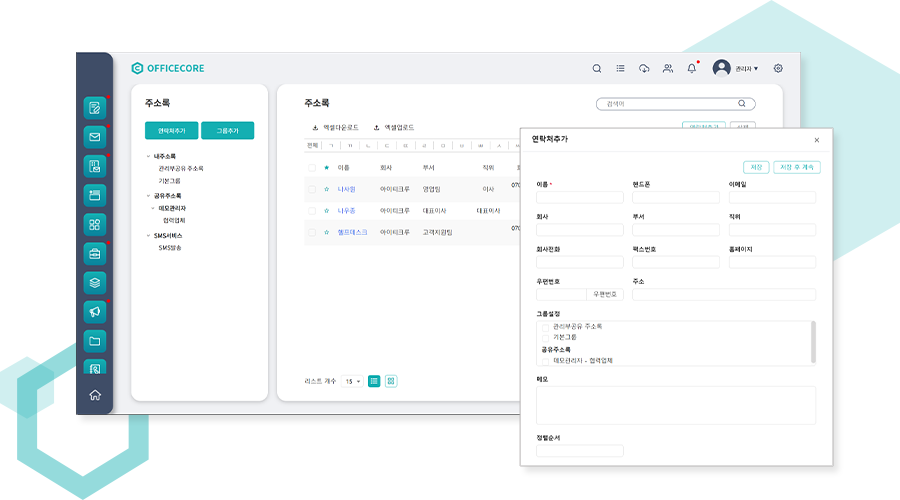The height and width of the screenshot is (500, 900).
Task: Switch to grid view icon
Action: 391,381
